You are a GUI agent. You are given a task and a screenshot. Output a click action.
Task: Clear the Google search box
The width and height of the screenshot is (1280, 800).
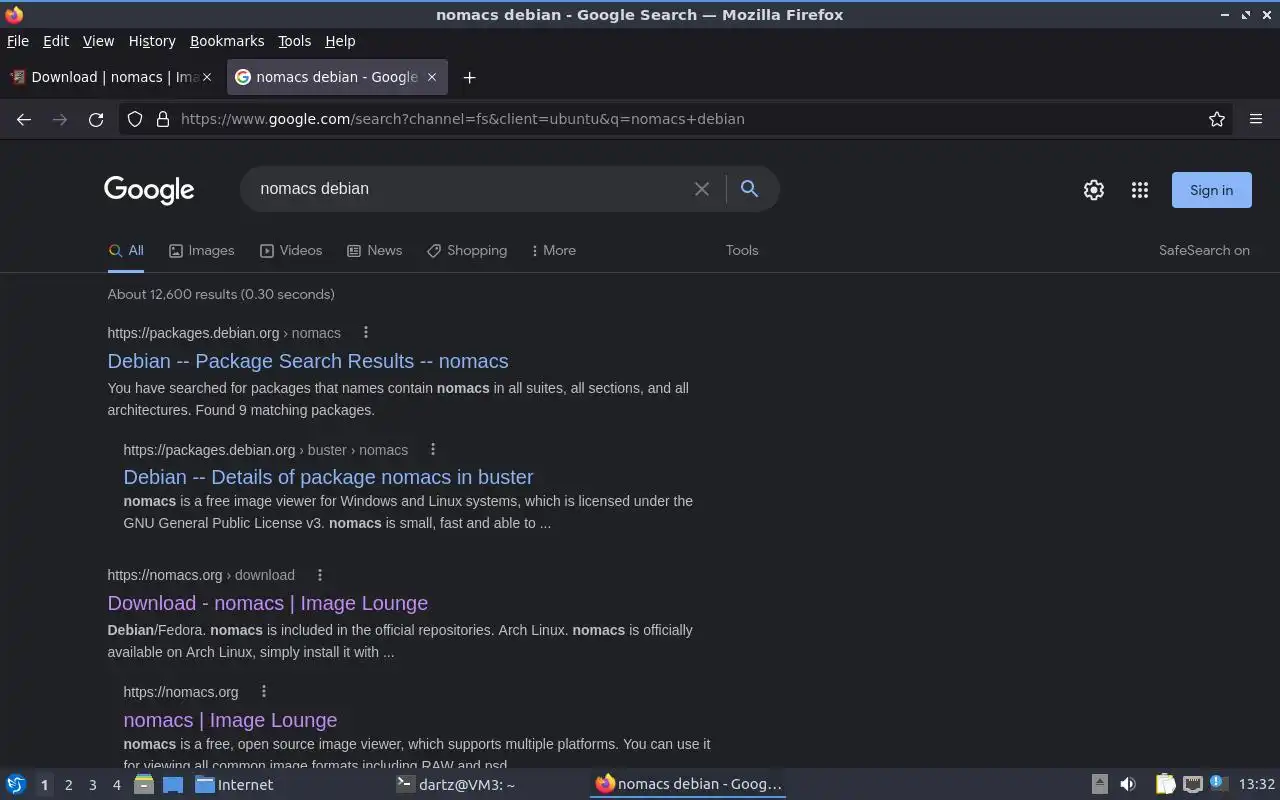click(702, 189)
